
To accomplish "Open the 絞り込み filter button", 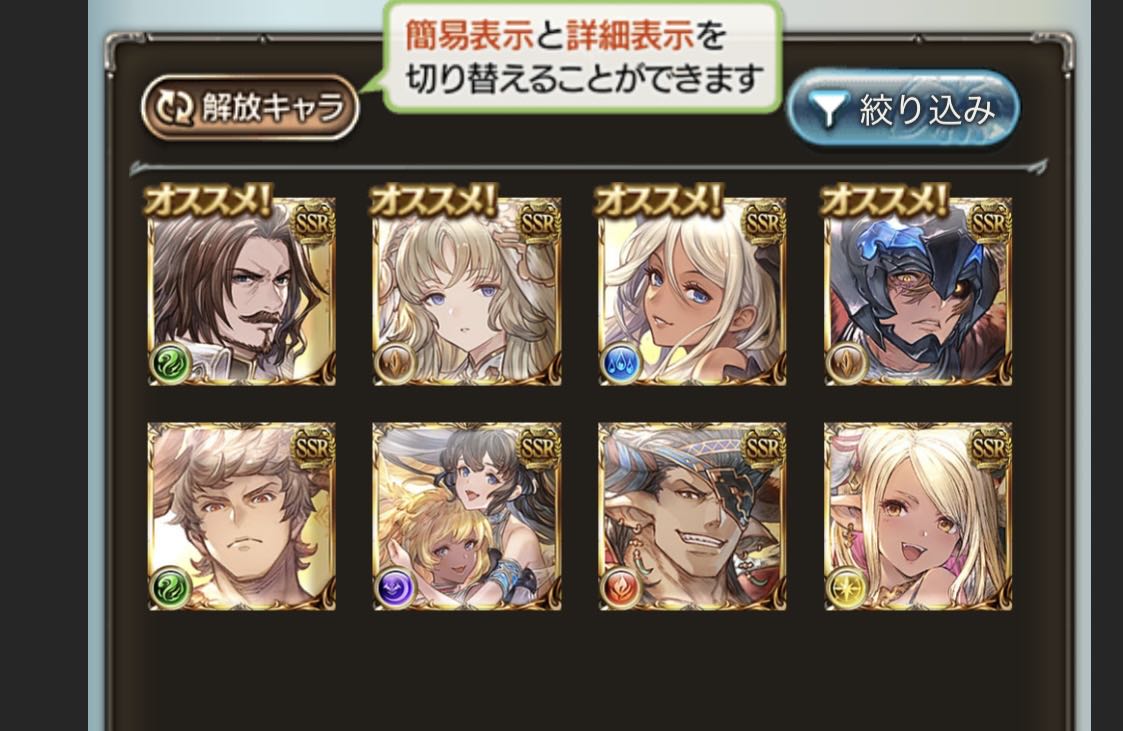I will coord(903,109).
